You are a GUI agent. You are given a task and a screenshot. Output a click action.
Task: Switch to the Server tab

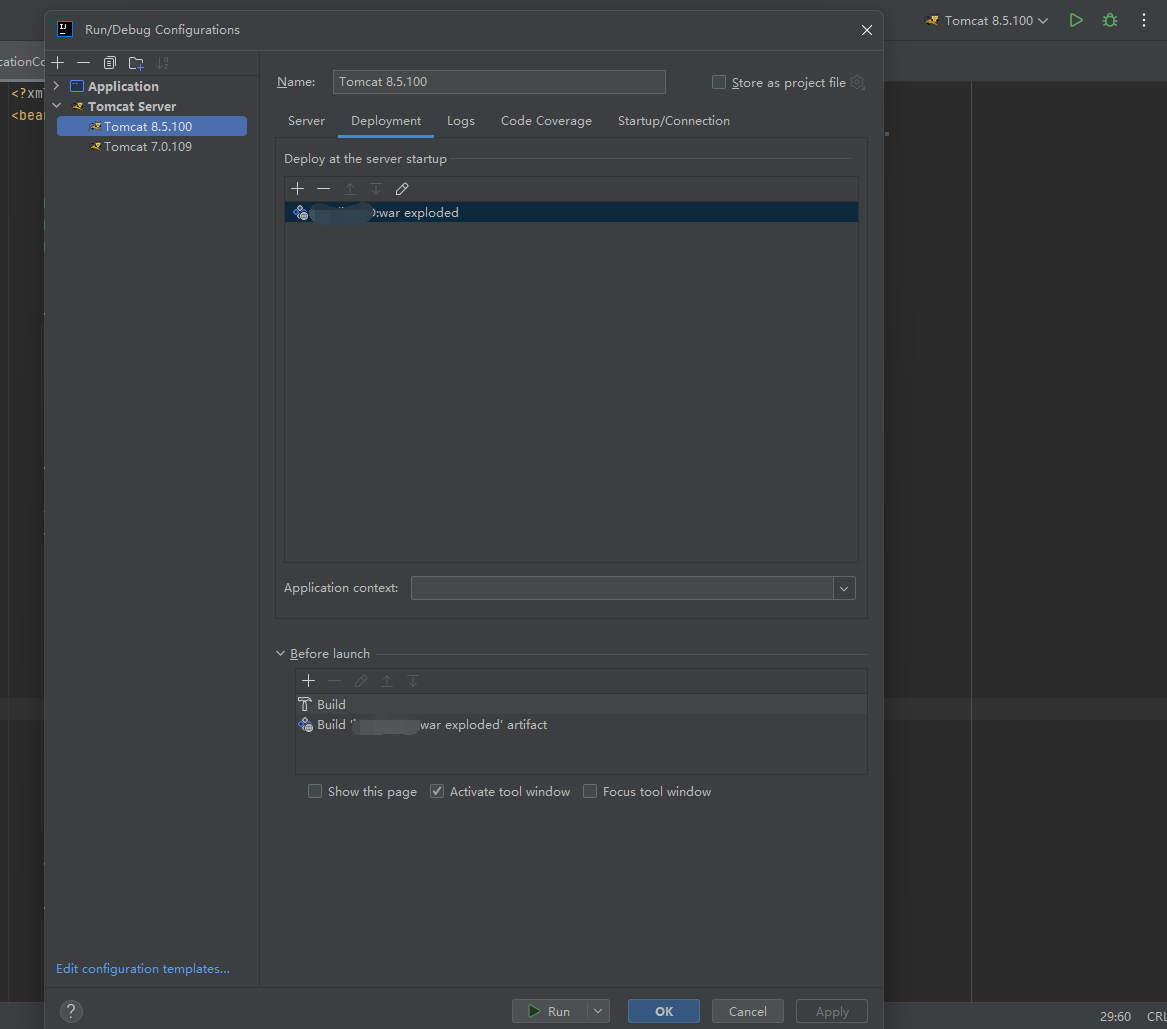(x=306, y=121)
